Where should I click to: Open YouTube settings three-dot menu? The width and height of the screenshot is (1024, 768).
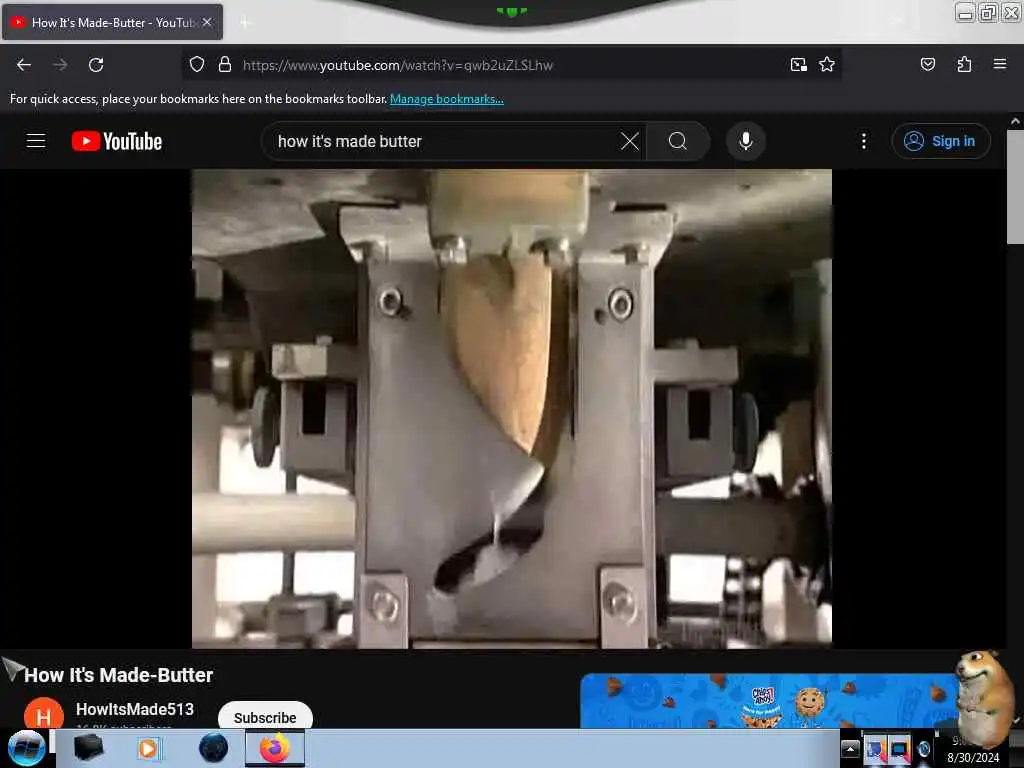863,141
